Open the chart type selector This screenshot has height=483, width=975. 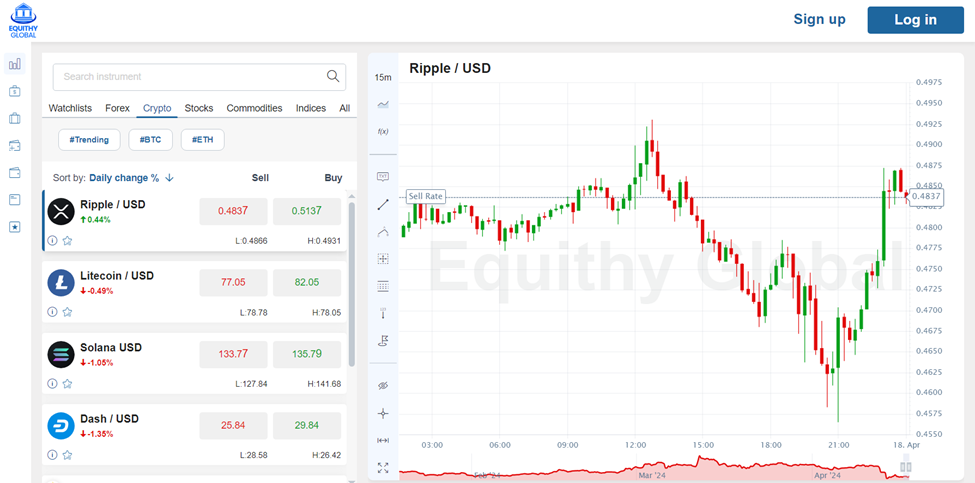tap(383, 104)
